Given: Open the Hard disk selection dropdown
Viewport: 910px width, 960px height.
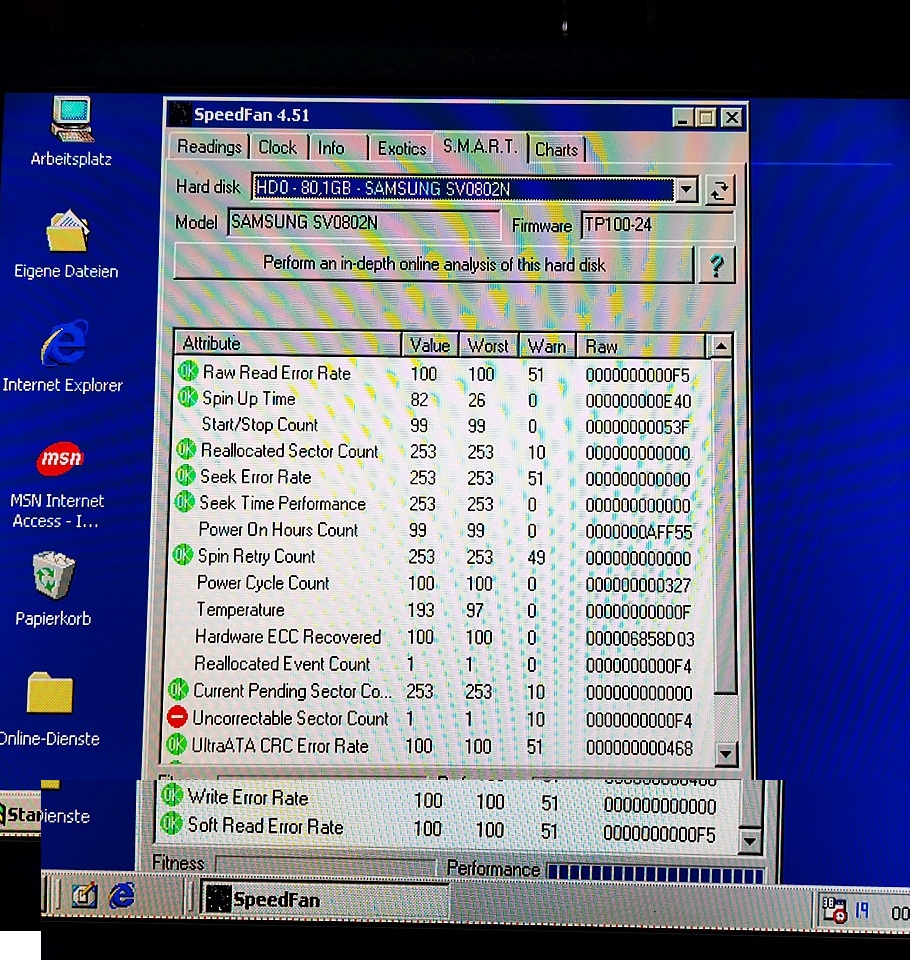Looking at the screenshot, I should [x=686, y=190].
